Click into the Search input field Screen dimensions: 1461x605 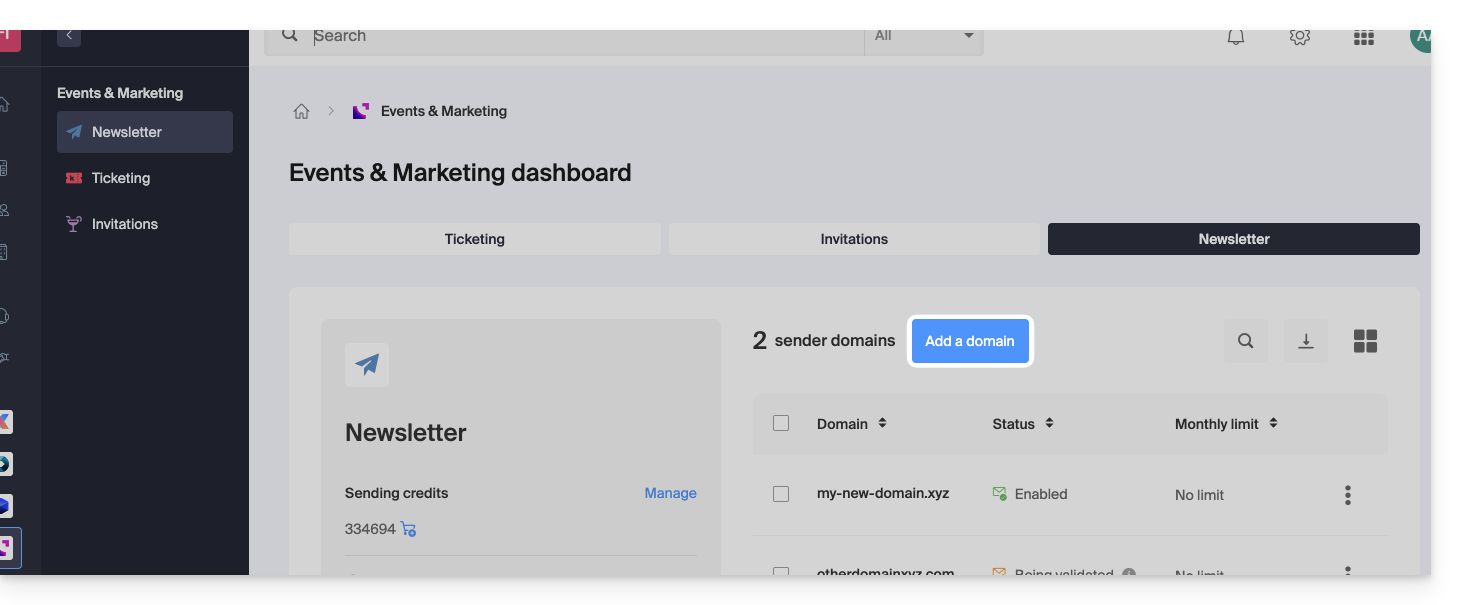(x=580, y=36)
